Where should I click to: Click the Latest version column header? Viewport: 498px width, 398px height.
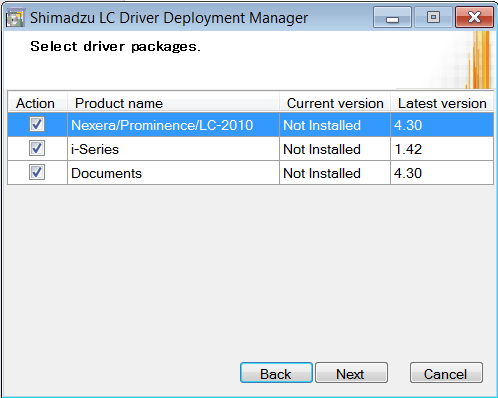coord(442,102)
